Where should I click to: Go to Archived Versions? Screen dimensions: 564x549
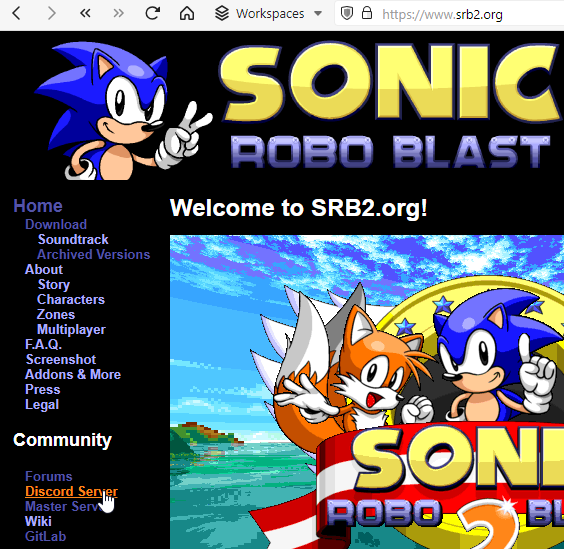pyautogui.click(x=94, y=255)
